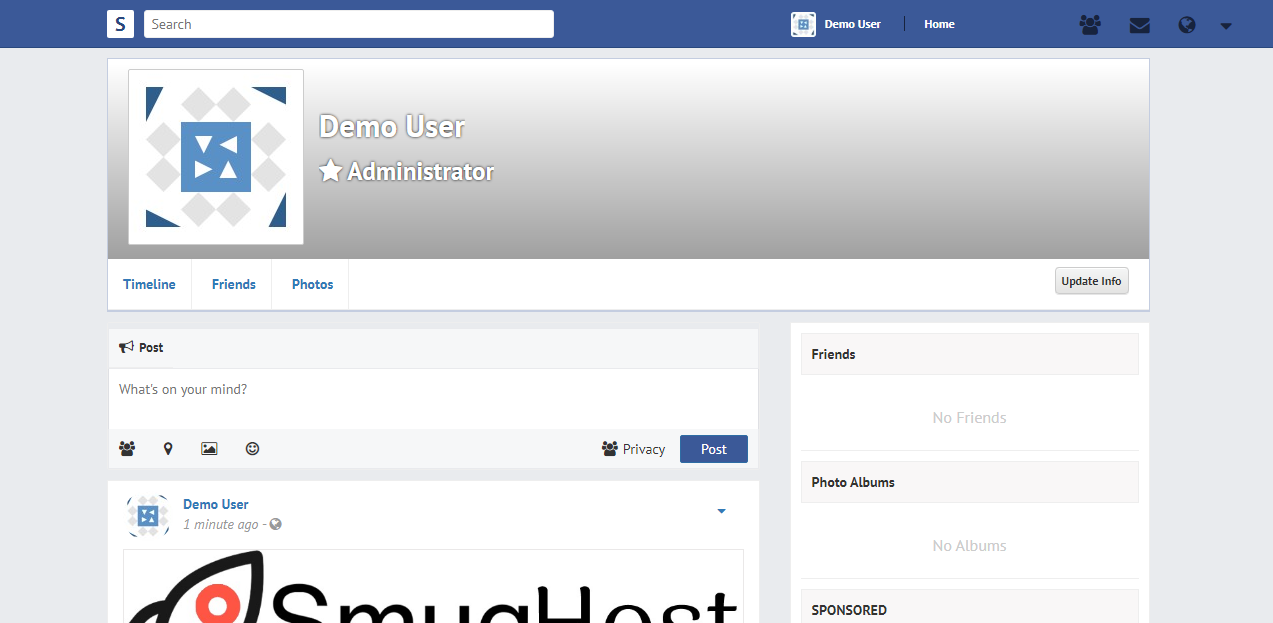Image resolution: width=1273 pixels, height=623 pixels.
Task: Click the No Friends text
Action: tap(969, 418)
